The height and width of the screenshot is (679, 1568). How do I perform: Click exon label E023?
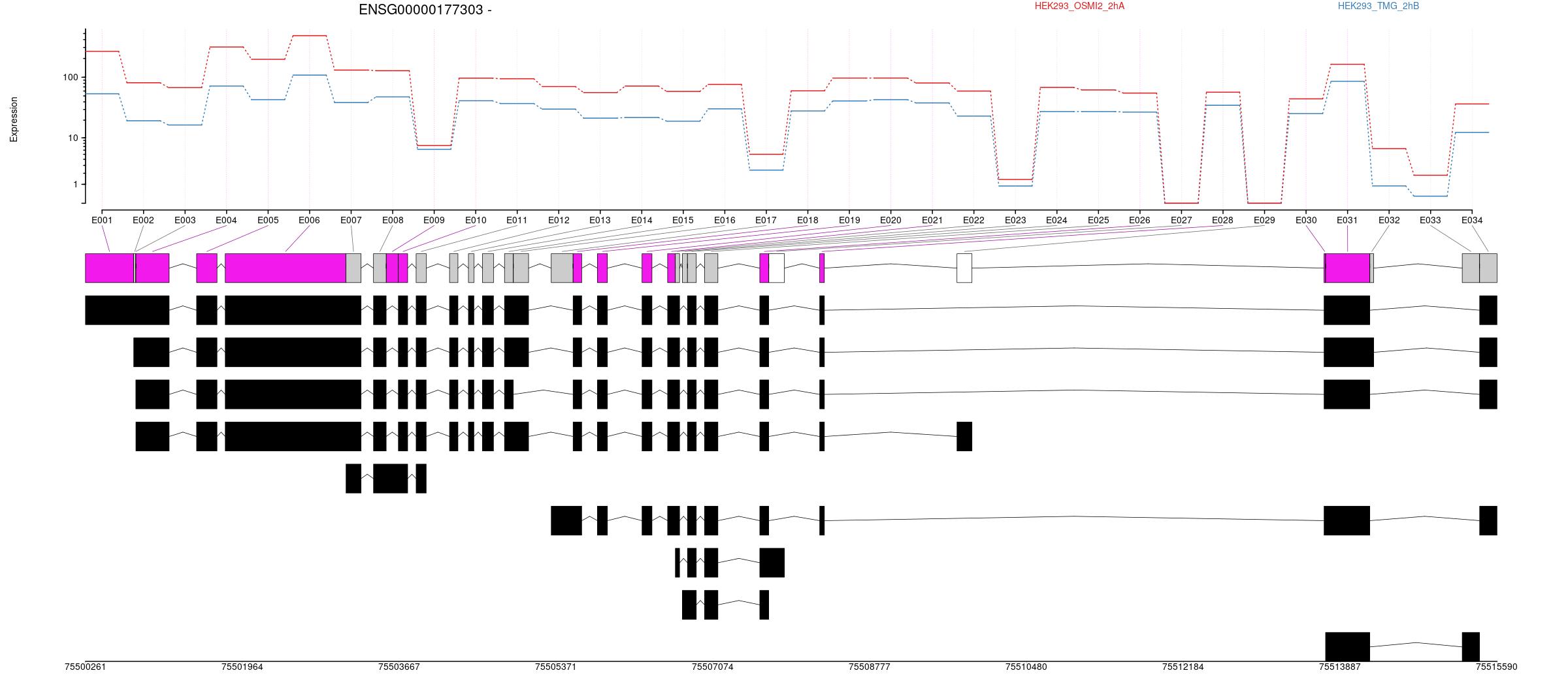[x=1015, y=220]
